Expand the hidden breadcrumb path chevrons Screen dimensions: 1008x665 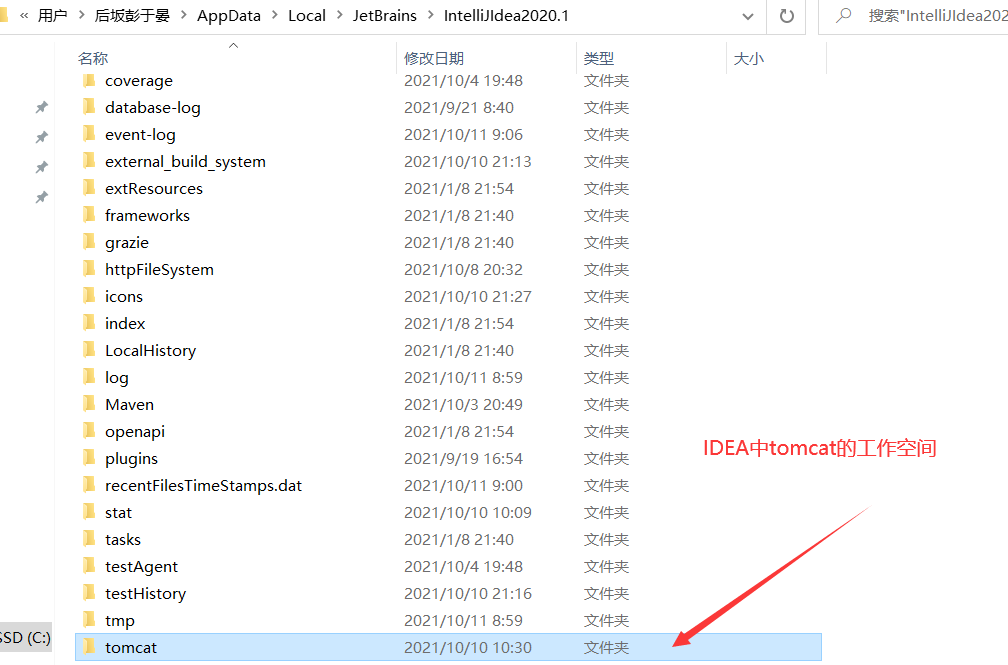click(24, 15)
